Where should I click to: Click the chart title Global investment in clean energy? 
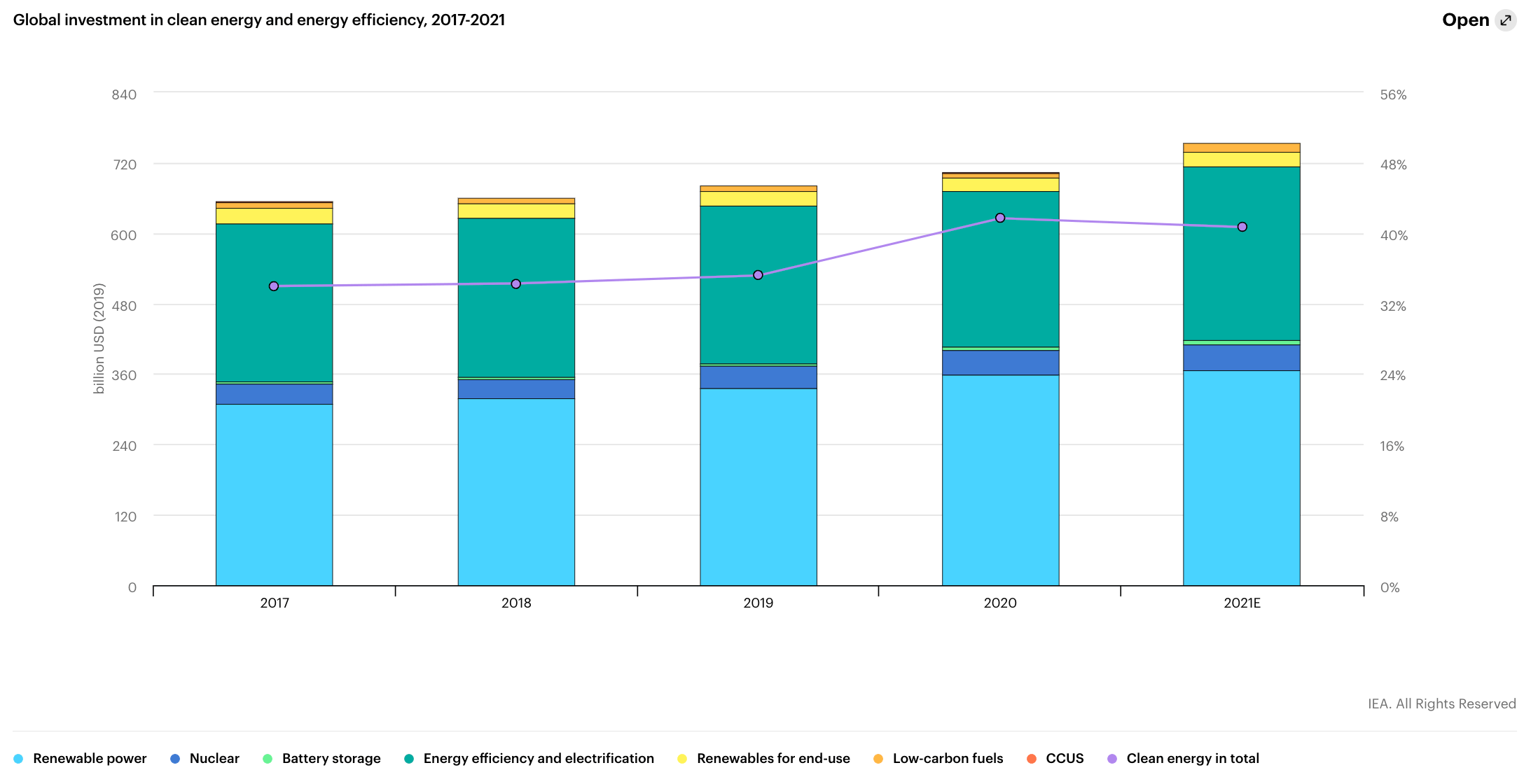[259, 20]
